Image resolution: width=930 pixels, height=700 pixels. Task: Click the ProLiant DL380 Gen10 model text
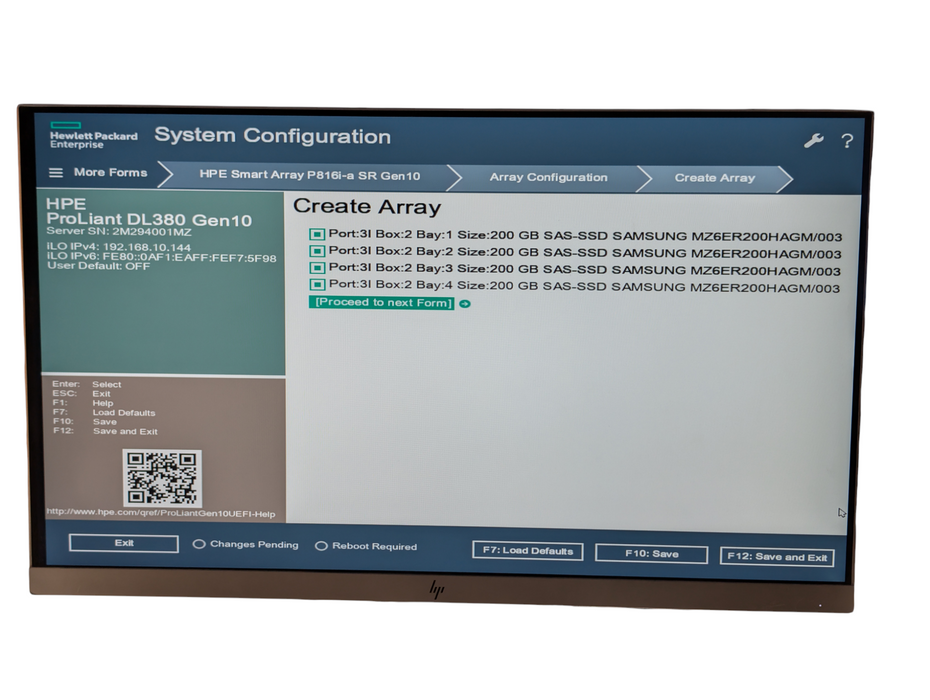point(149,219)
